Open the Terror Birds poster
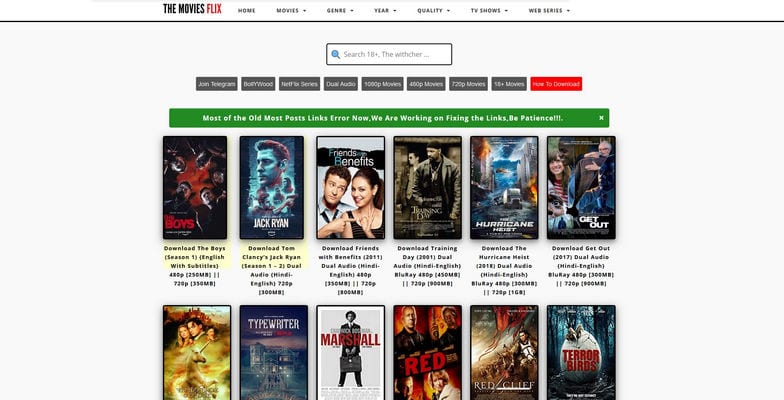This screenshot has width=784, height=400. coord(581,352)
